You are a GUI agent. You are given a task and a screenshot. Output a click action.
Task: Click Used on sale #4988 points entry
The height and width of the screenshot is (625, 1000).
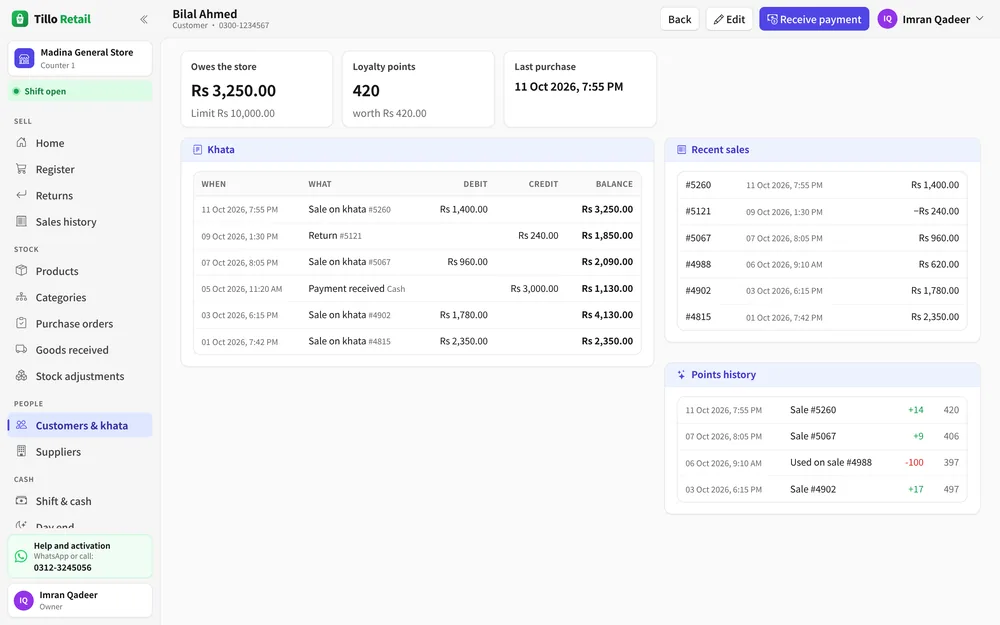click(822, 462)
